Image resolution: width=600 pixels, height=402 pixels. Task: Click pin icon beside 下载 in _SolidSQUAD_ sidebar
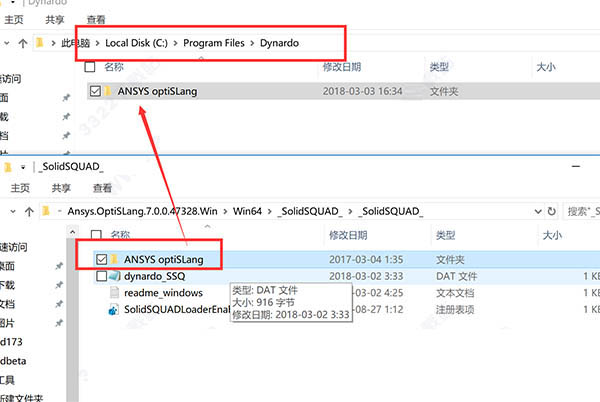[x=59, y=285]
